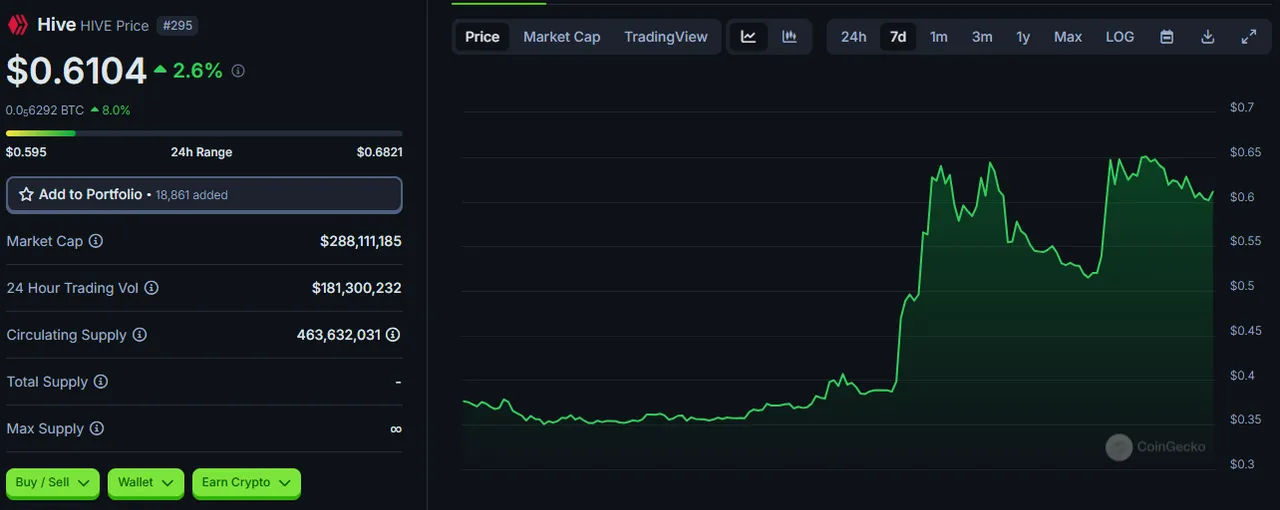Open the Buy / Sell dropdown
This screenshot has width=1280, height=510.
click(x=53, y=483)
